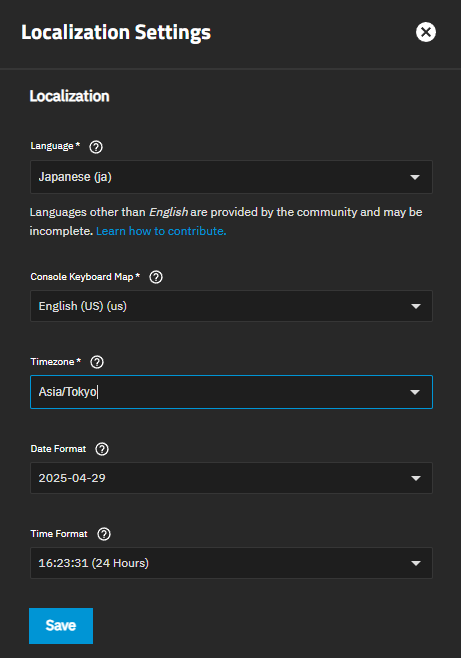461x658 pixels.
Task: Click the Localization section heading
Action: pos(70,96)
